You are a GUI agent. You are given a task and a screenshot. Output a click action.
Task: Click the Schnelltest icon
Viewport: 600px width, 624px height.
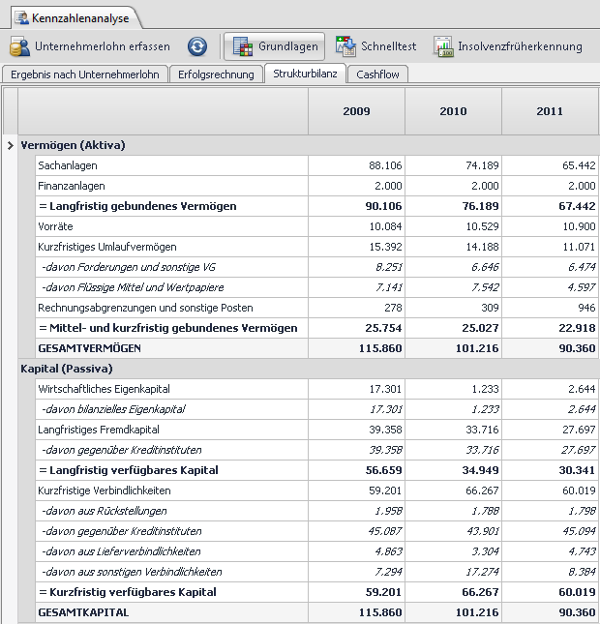pos(346,46)
